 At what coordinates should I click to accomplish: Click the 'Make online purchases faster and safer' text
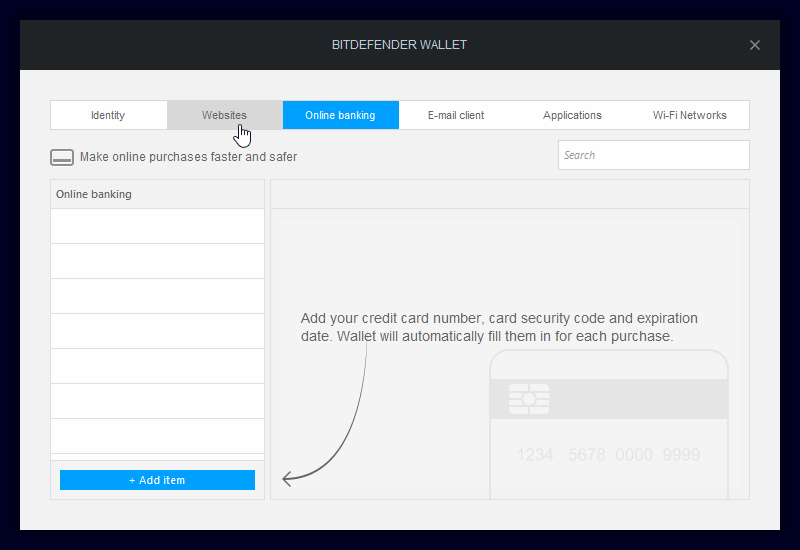click(188, 157)
